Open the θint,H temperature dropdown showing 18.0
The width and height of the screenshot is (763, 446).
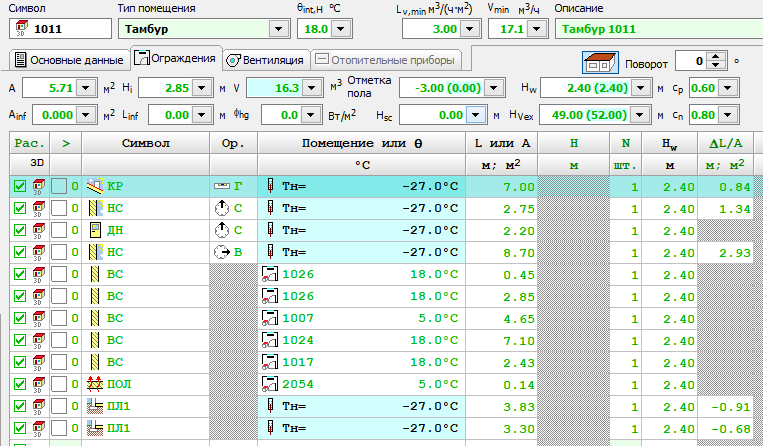tap(341, 29)
